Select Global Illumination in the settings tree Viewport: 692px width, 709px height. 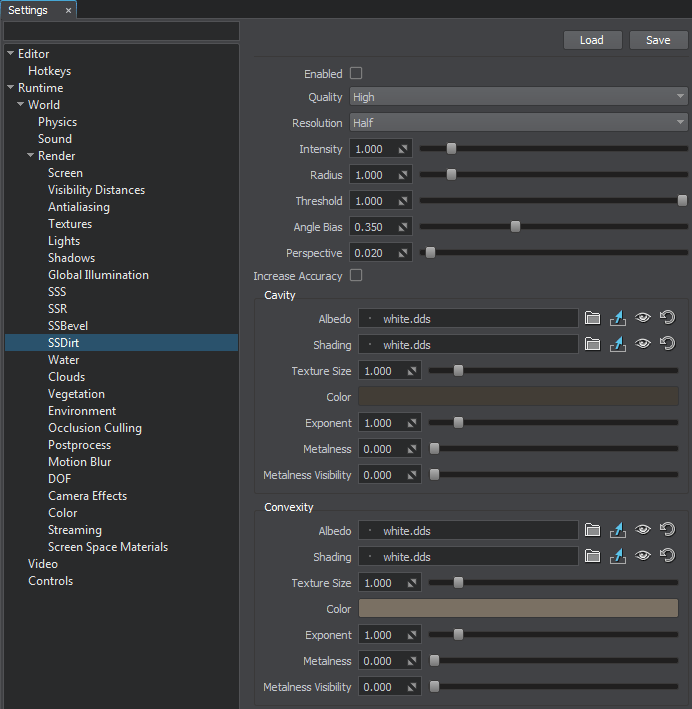[98, 275]
